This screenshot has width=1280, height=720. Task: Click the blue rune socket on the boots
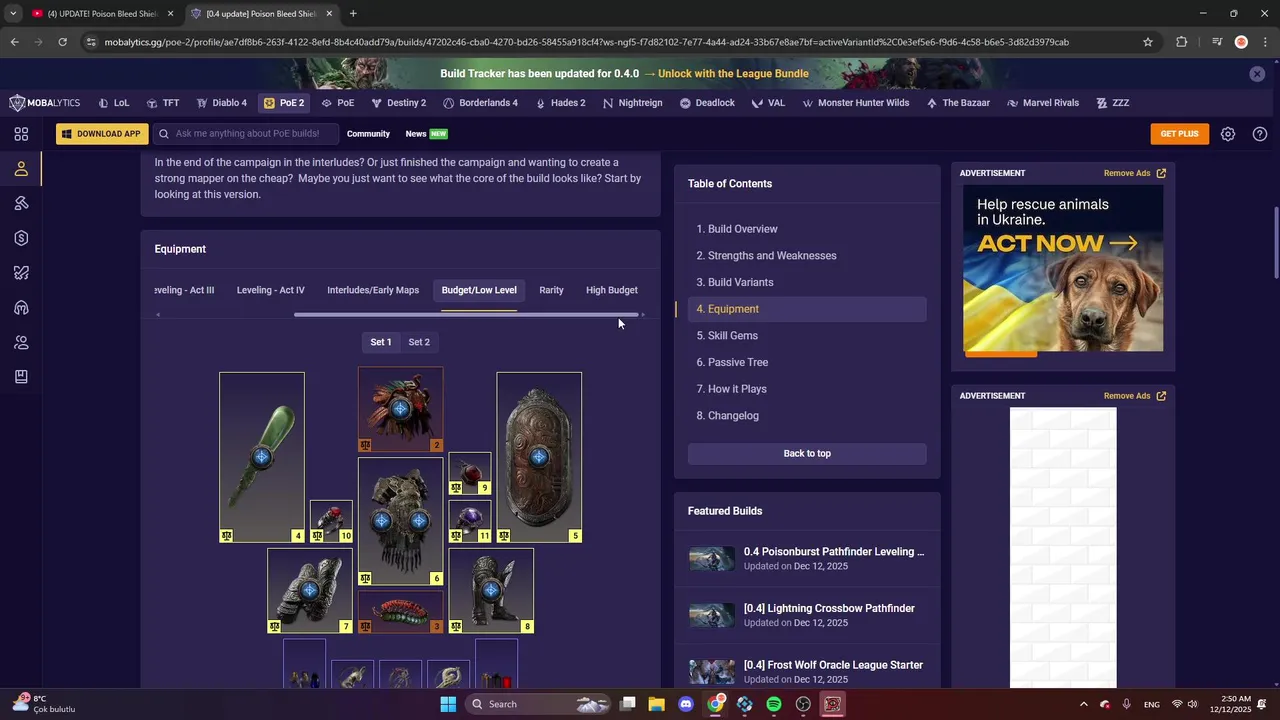point(491,590)
